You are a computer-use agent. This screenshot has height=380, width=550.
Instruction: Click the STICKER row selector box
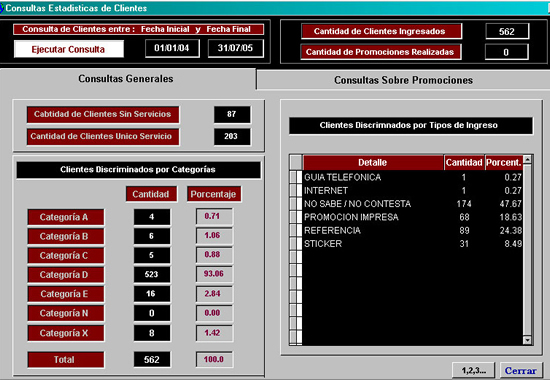tap(293, 244)
